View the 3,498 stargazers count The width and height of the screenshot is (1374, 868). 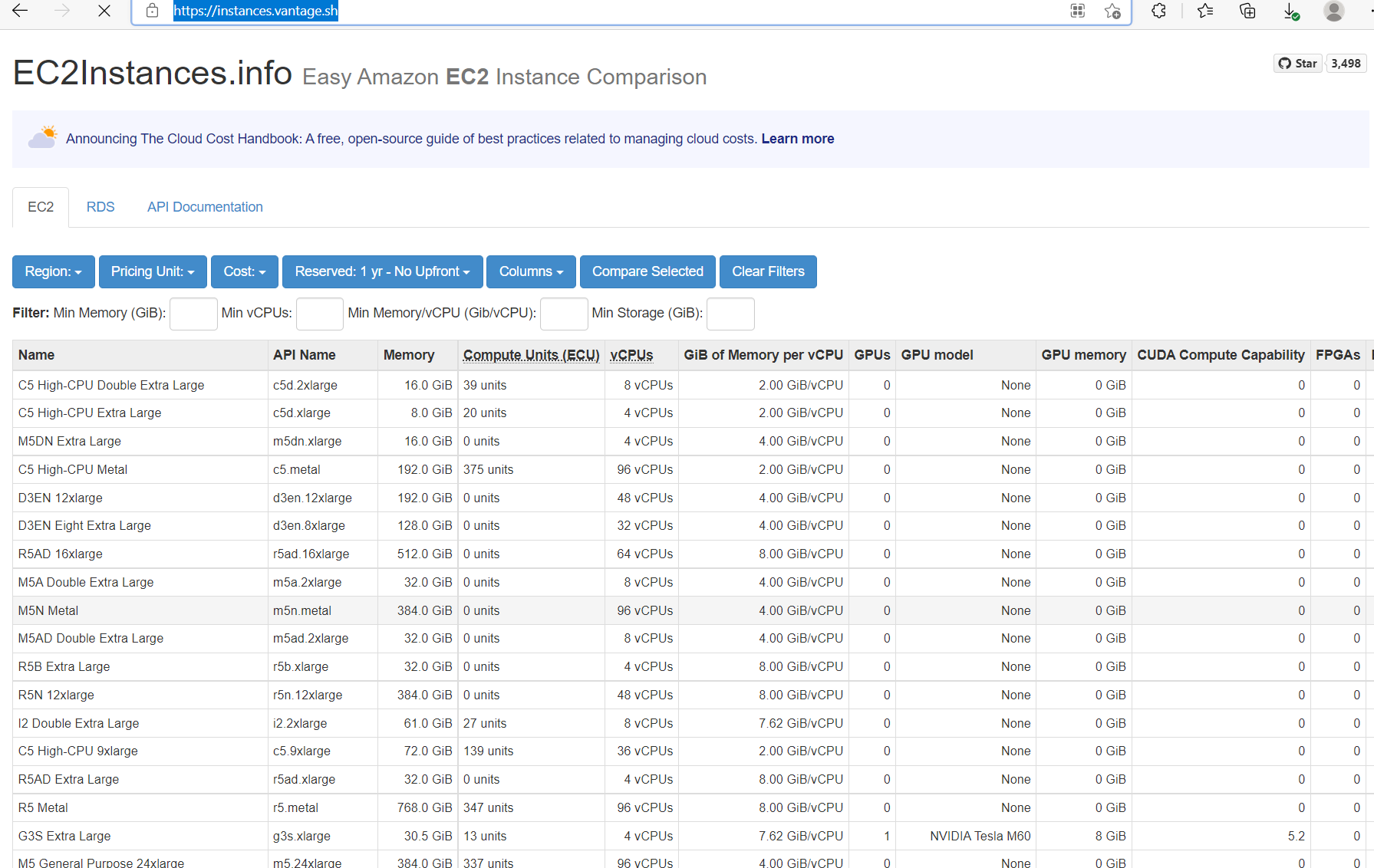click(x=1346, y=64)
